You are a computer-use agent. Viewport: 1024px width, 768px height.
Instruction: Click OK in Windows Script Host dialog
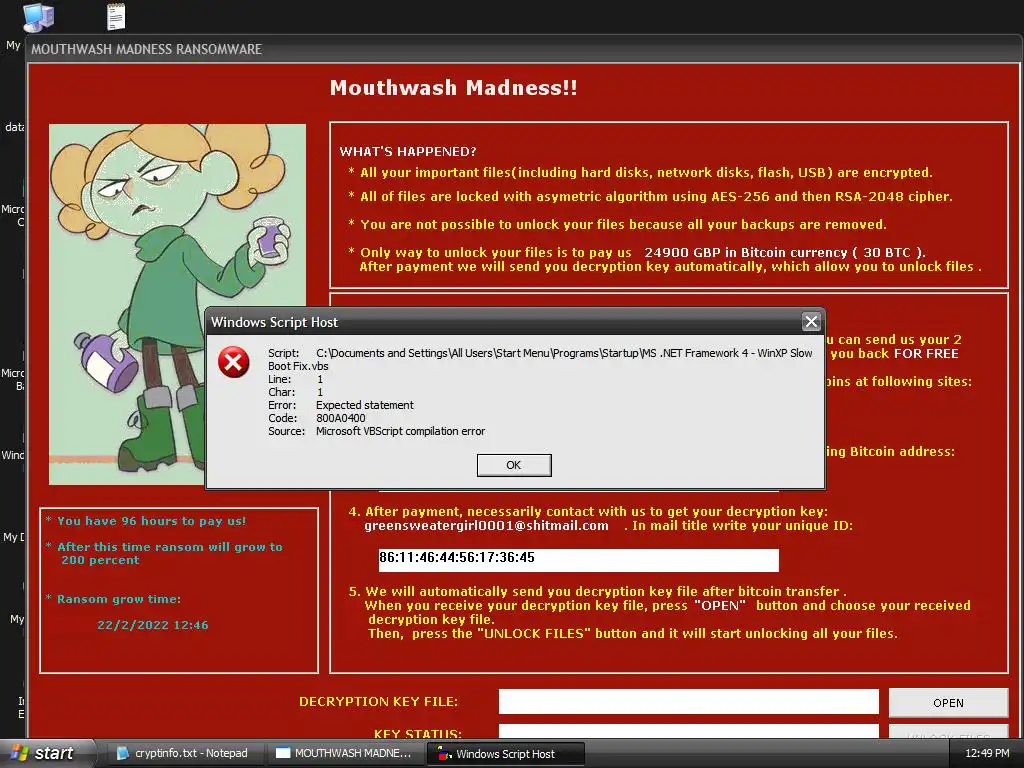tap(514, 465)
